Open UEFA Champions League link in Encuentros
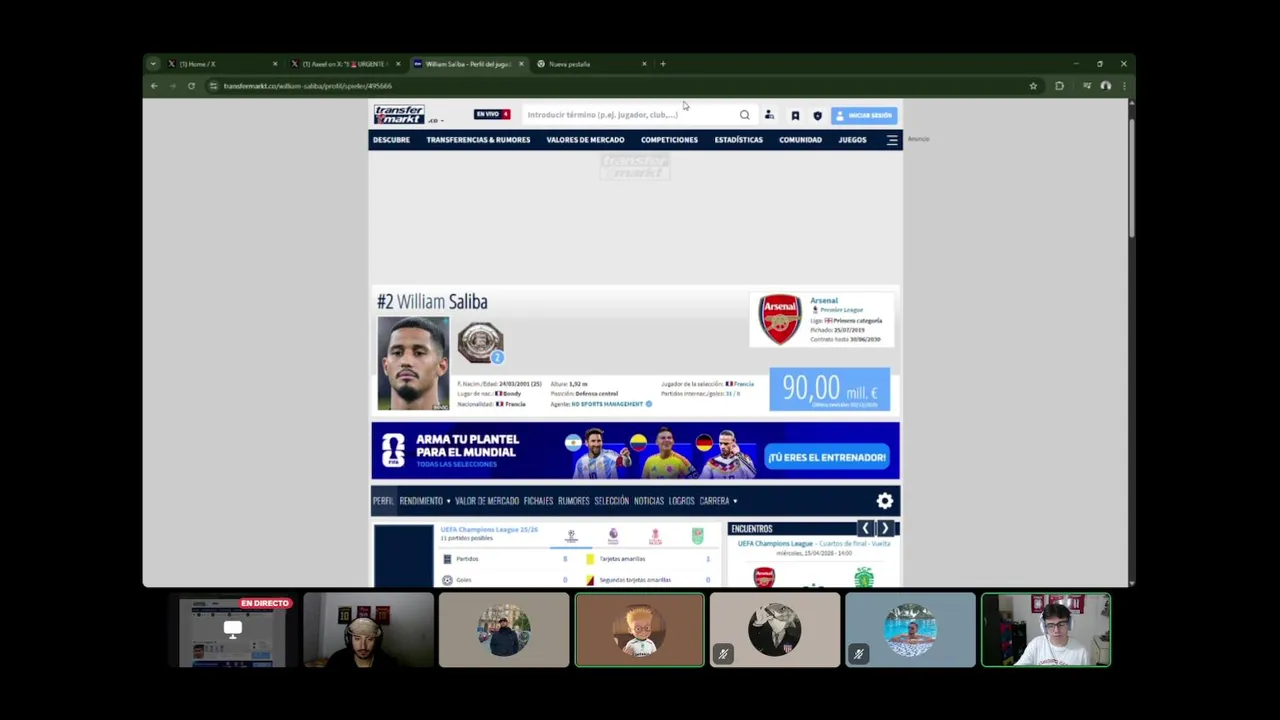 click(775, 544)
